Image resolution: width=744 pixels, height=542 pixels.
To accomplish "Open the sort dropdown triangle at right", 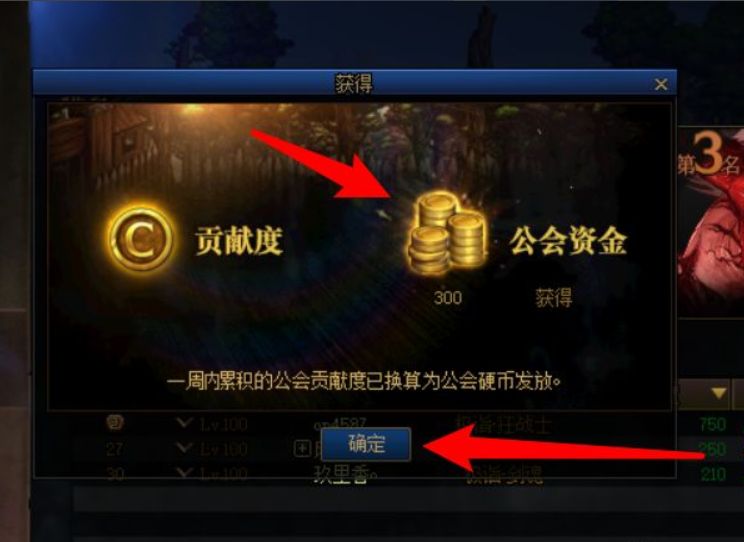I will coord(719,393).
